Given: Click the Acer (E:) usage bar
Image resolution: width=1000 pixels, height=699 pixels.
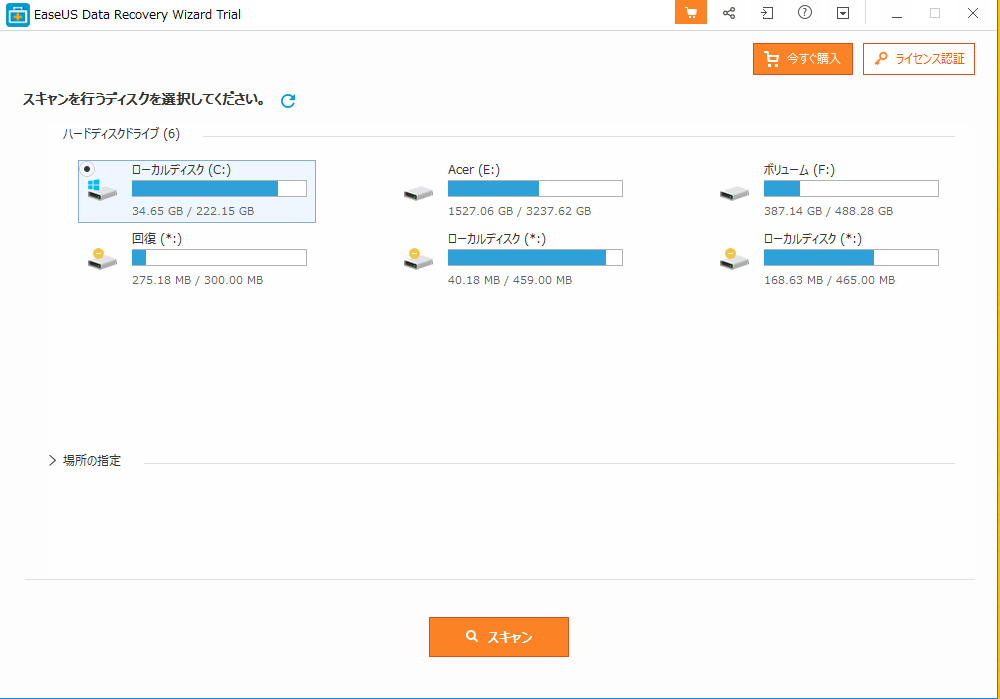Looking at the screenshot, I should click(535, 189).
